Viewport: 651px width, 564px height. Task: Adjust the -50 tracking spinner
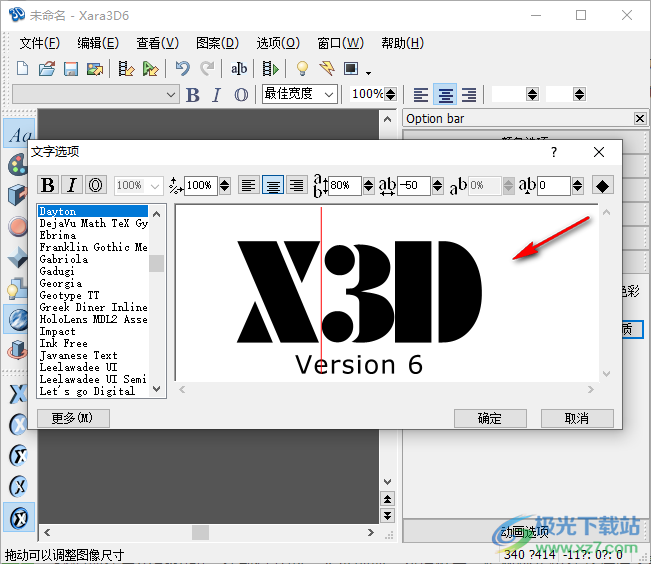(438, 185)
